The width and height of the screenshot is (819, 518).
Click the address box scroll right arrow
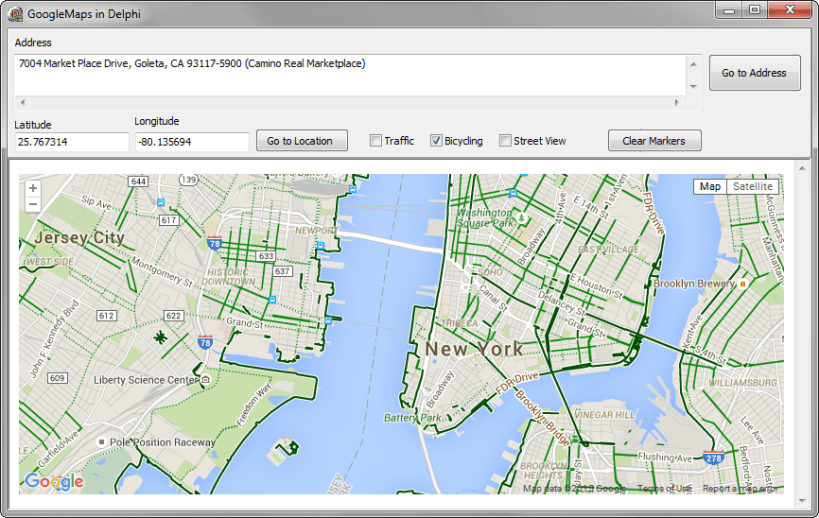click(x=677, y=102)
